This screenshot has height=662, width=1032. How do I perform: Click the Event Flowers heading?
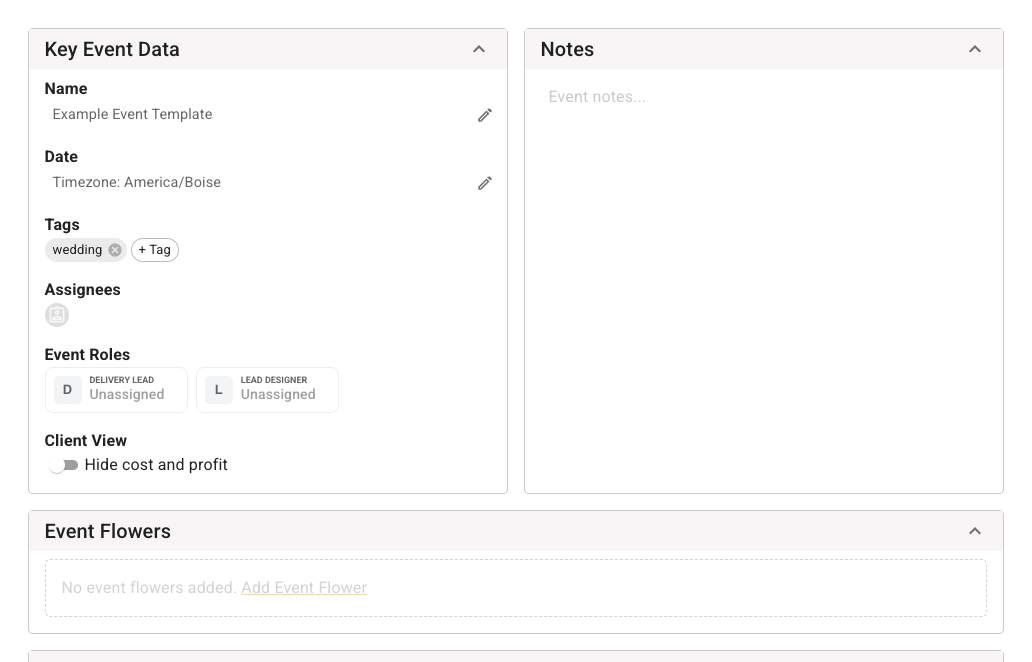(x=107, y=531)
